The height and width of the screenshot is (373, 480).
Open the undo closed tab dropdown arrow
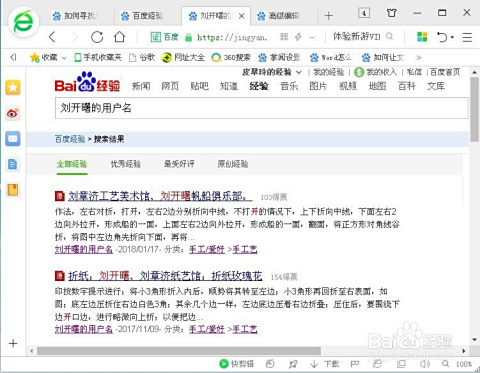pyautogui.click(x=452, y=37)
